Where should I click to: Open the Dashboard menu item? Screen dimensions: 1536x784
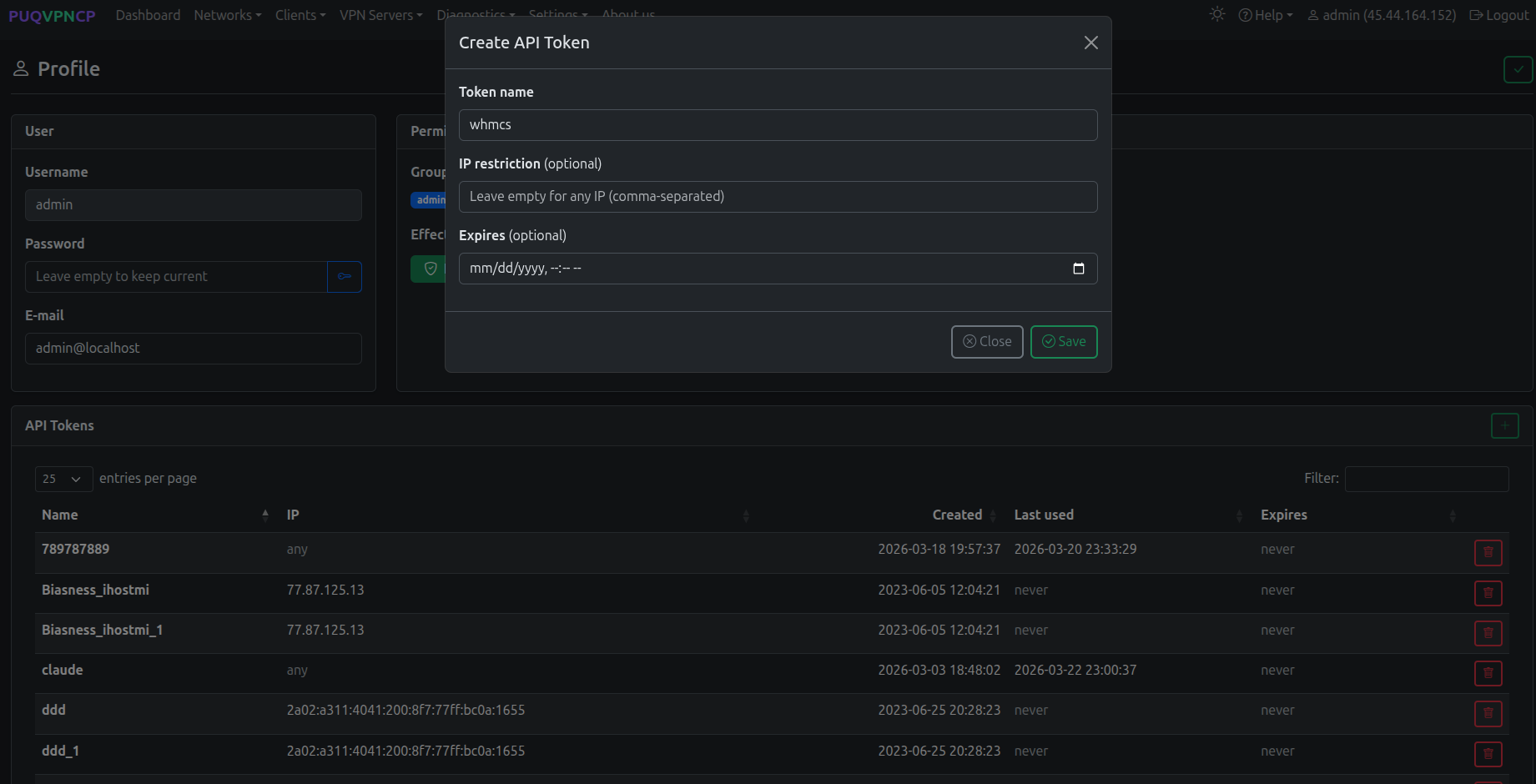(148, 15)
